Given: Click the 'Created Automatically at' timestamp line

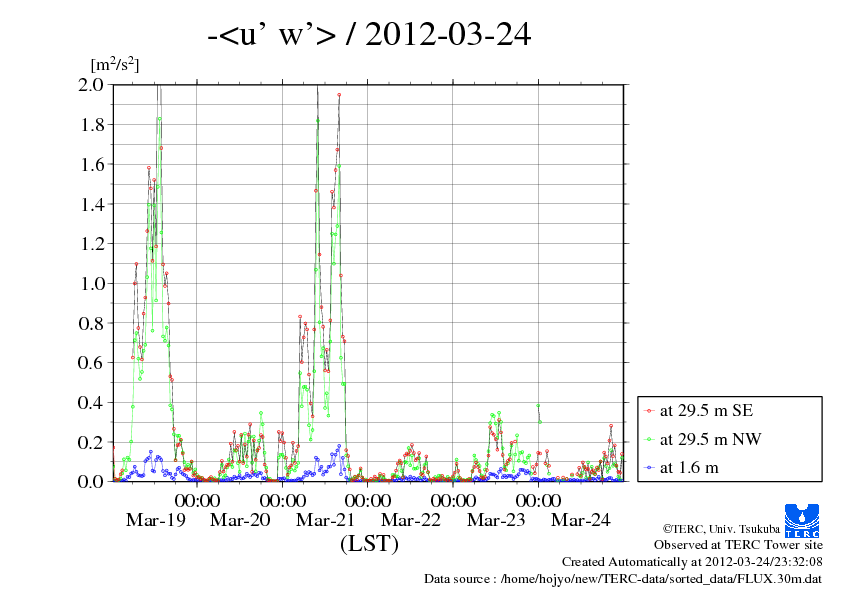Looking at the screenshot, I should pos(692,562).
